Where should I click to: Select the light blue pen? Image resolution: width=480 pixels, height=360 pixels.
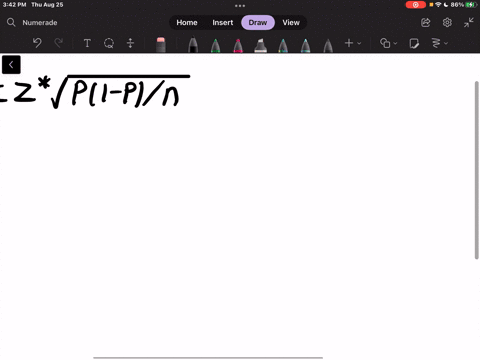(x=305, y=45)
